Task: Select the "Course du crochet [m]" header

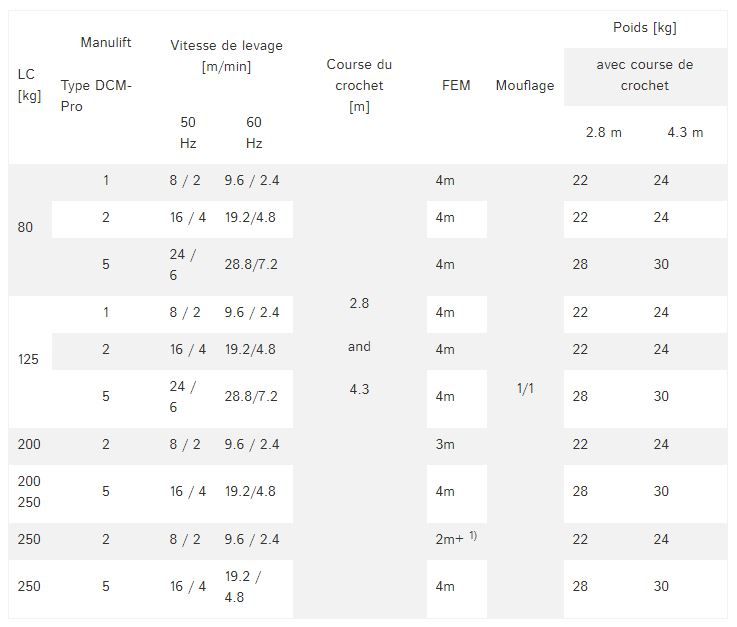Action: pos(359,86)
